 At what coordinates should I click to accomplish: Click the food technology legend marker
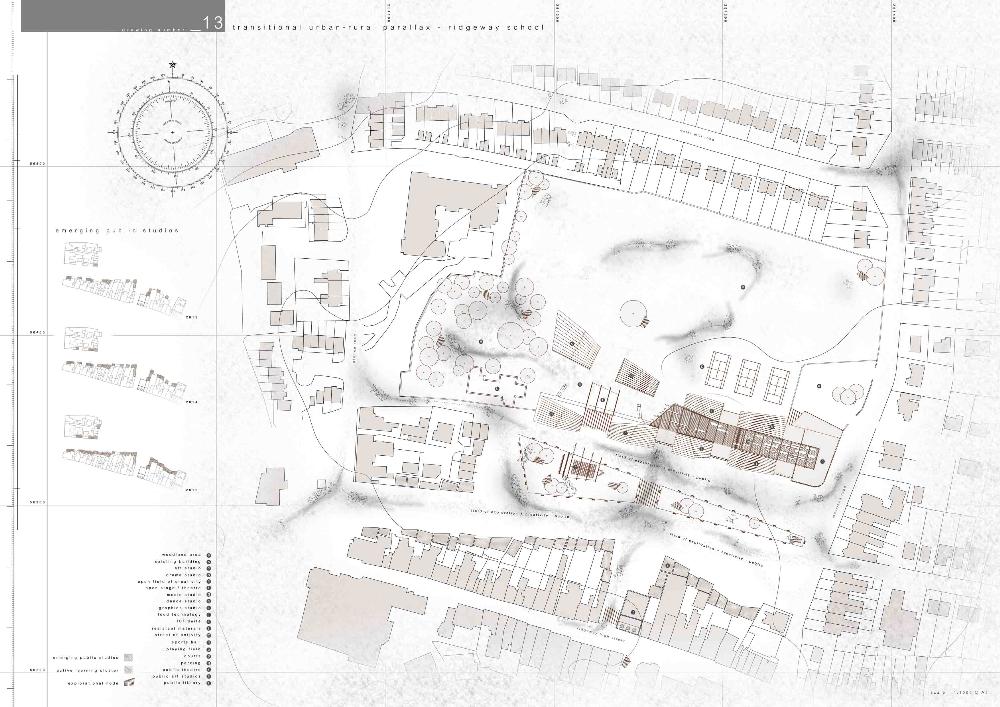[209, 615]
